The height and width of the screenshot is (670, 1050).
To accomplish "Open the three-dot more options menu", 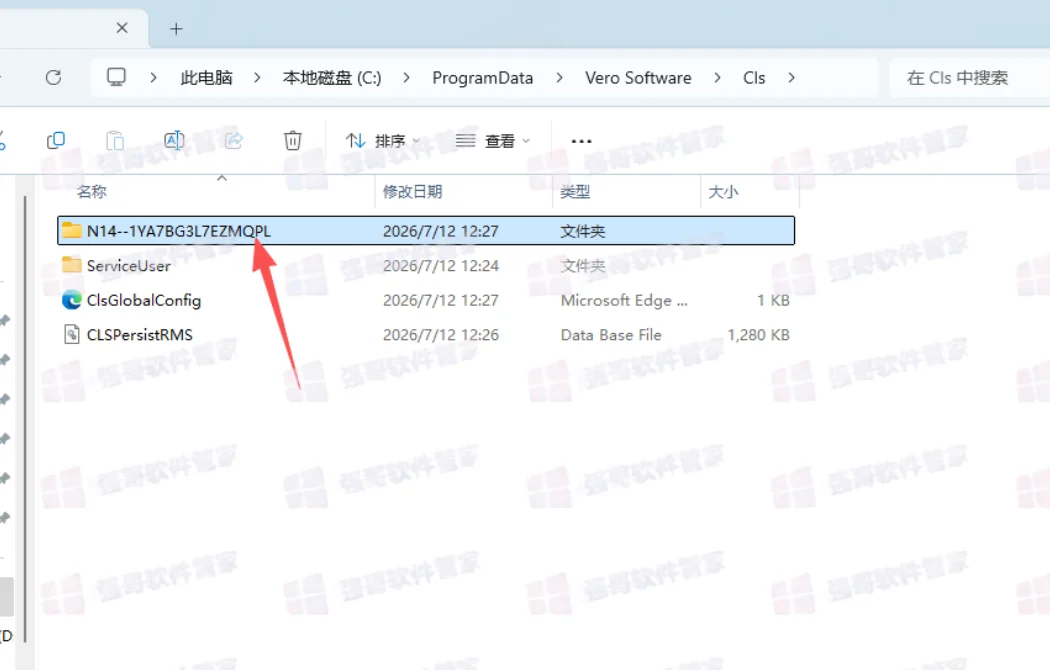I will coord(581,141).
